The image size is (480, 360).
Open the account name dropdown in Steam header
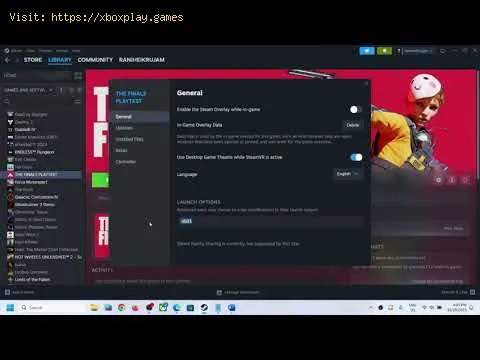[418, 51]
